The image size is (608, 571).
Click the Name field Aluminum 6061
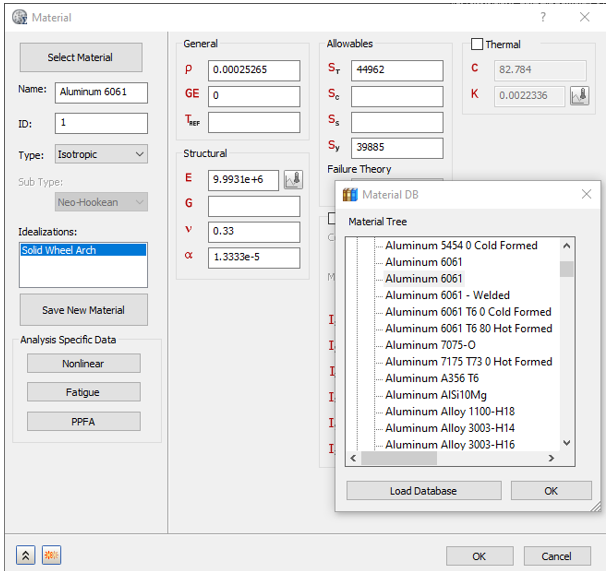click(x=101, y=93)
